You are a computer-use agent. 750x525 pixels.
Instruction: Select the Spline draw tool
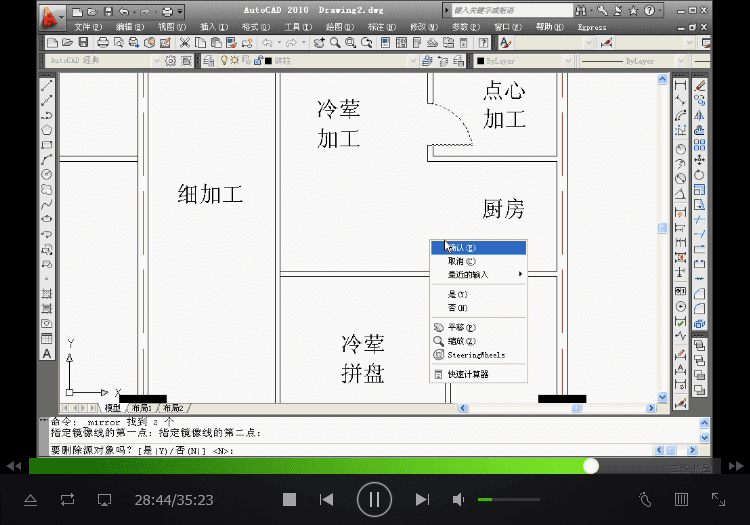click(46, 205)
